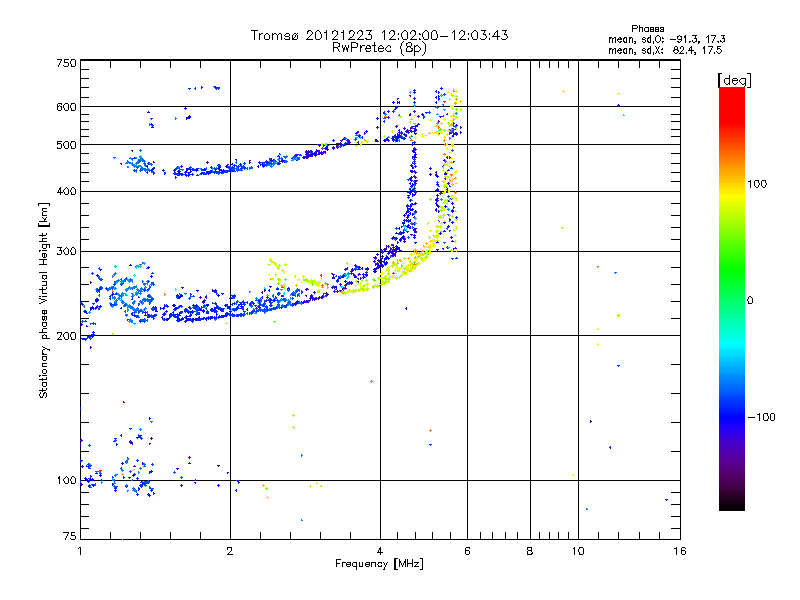
Task: Click the black bottom of the phase colorbar
Action: coord(732,503)
